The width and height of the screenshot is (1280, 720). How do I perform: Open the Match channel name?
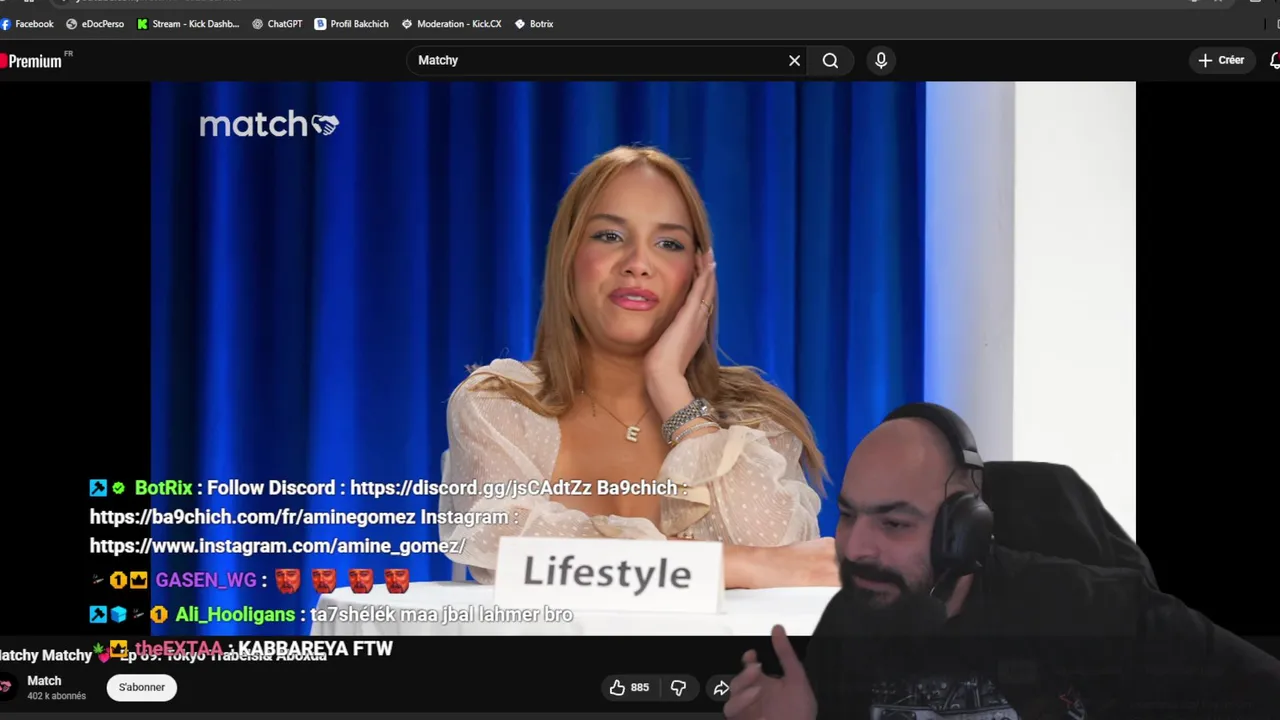(44, 681)
